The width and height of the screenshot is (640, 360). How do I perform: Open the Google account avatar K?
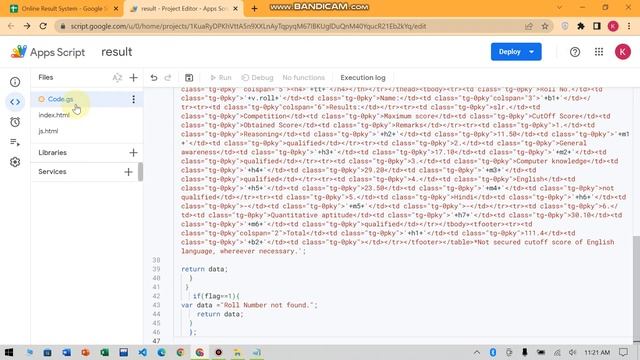point(622,52)
